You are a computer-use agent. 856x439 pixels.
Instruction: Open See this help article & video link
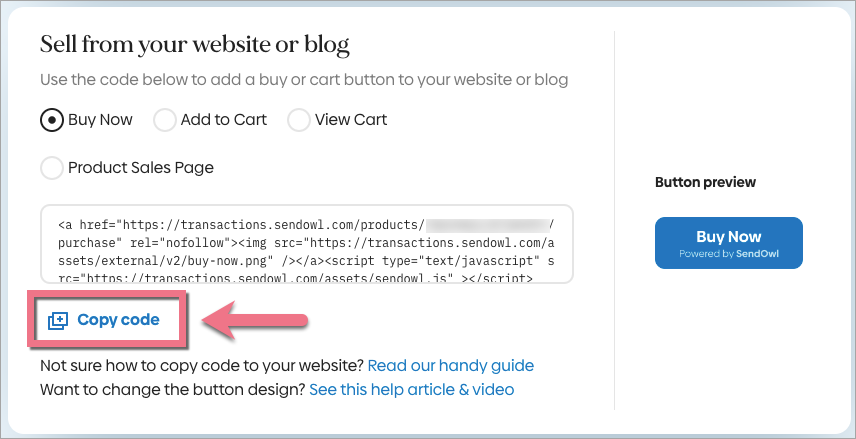click(x=411, y=389)
